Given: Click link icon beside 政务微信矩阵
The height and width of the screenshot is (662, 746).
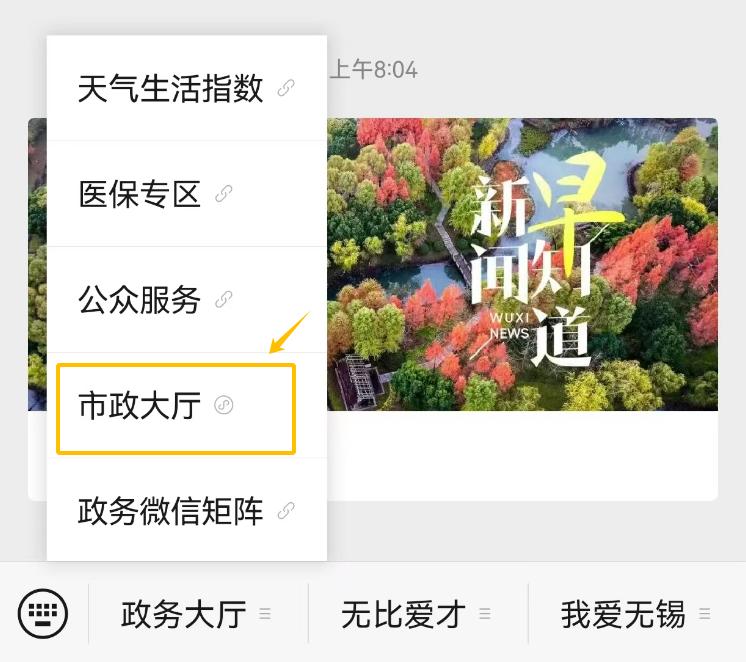Looking at the screenshot, I should pos(286,511).
